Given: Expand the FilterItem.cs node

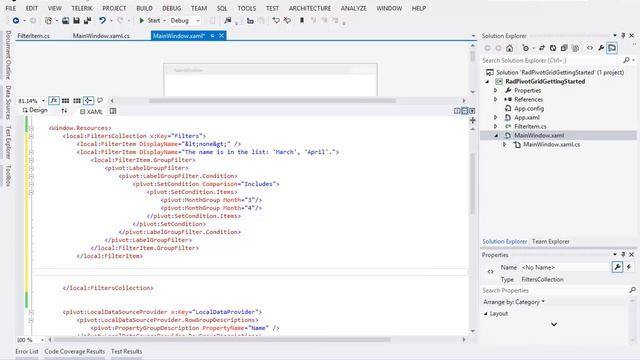Looking at the screenshot, I should [496, 126].
